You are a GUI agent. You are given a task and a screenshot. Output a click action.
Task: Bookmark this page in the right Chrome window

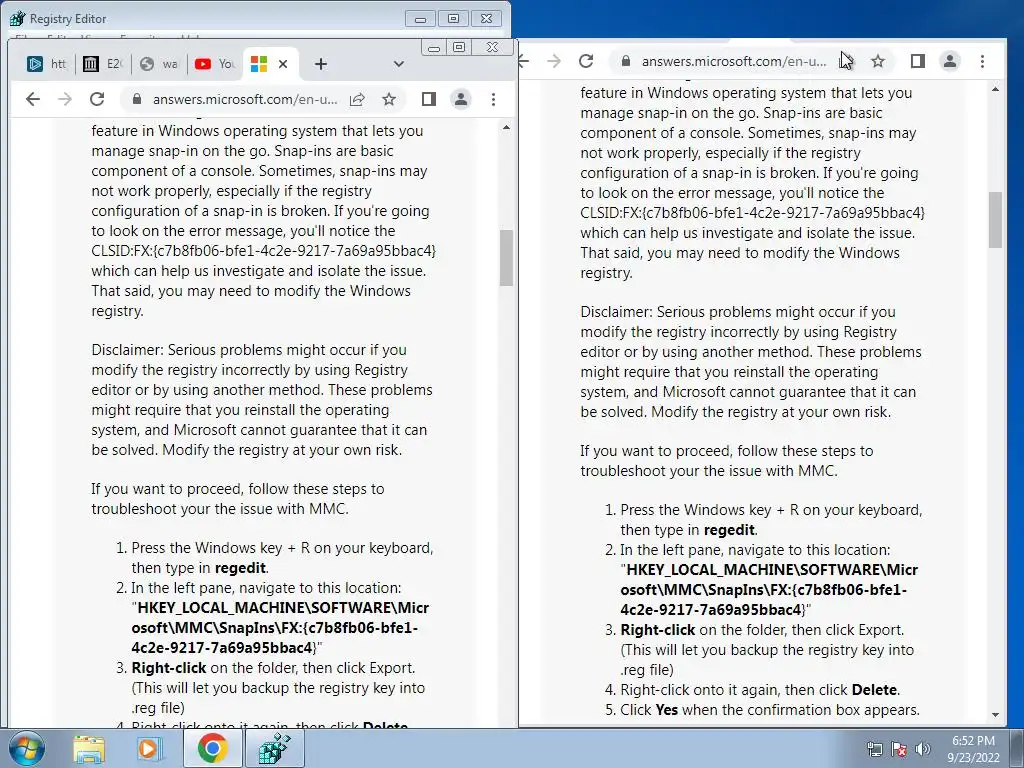(878, 61)
